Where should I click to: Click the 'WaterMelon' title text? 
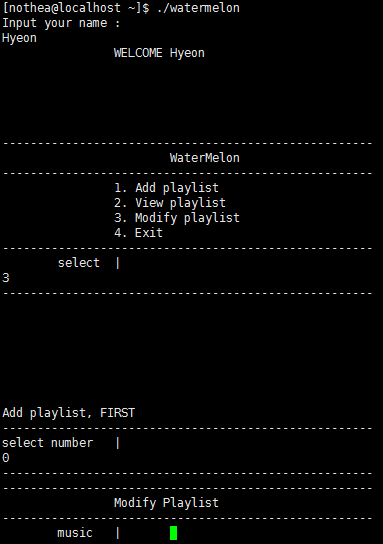205,158
